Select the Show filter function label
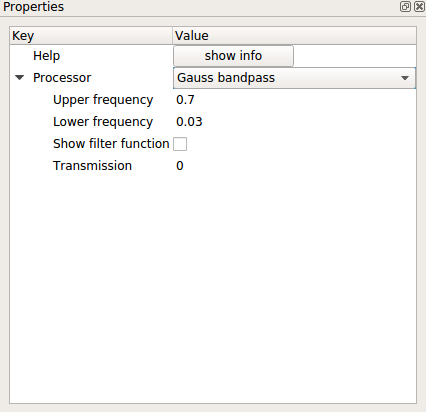426x412 pixels. [x=111, y=144]
